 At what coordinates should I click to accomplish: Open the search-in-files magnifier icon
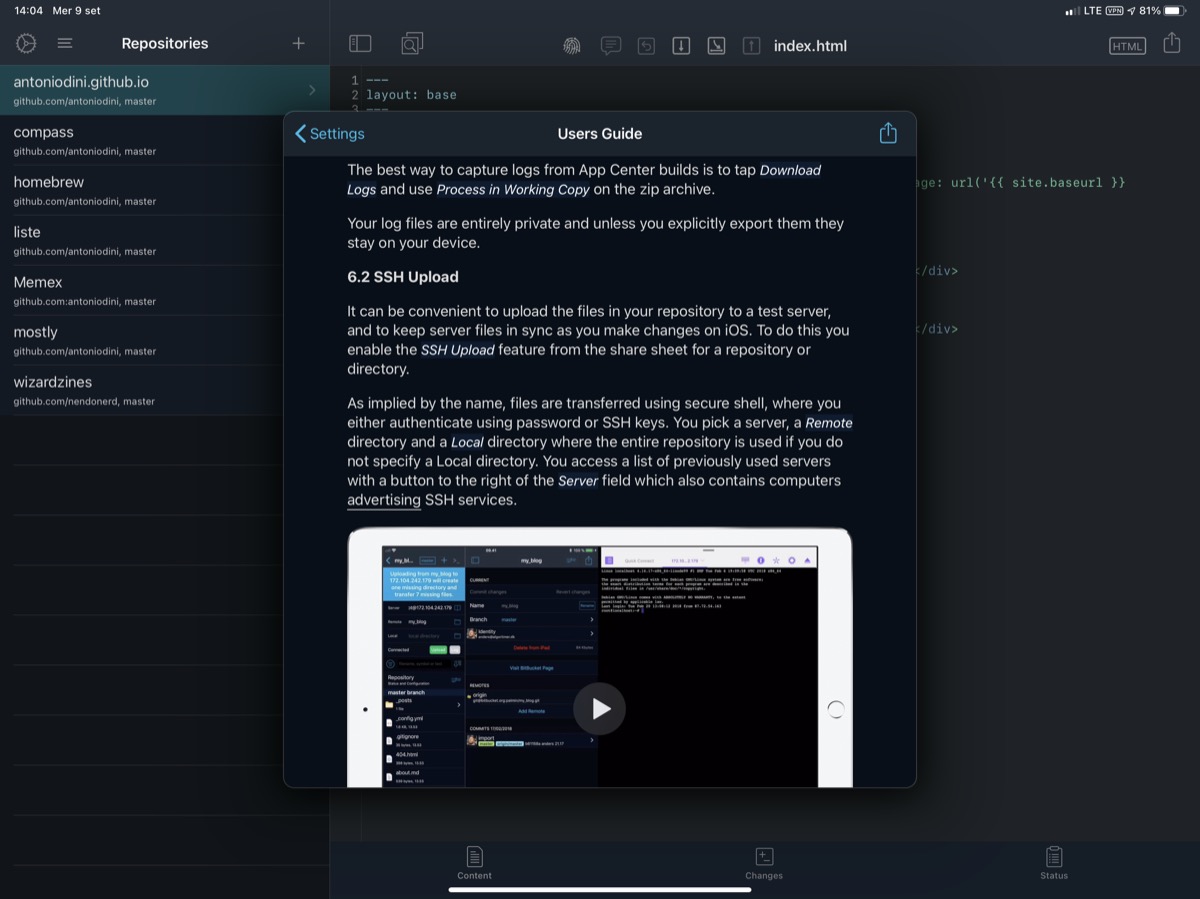[x=411, y=44]
